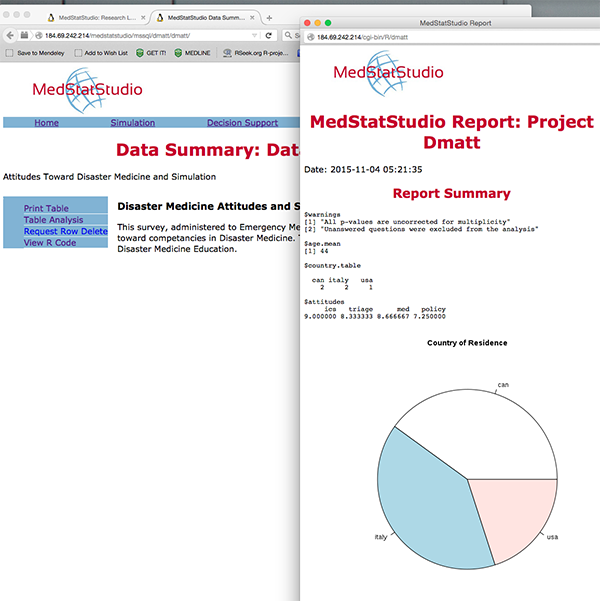
Task: Click the '$age.mean' output line
Action: tap(322, 244)
